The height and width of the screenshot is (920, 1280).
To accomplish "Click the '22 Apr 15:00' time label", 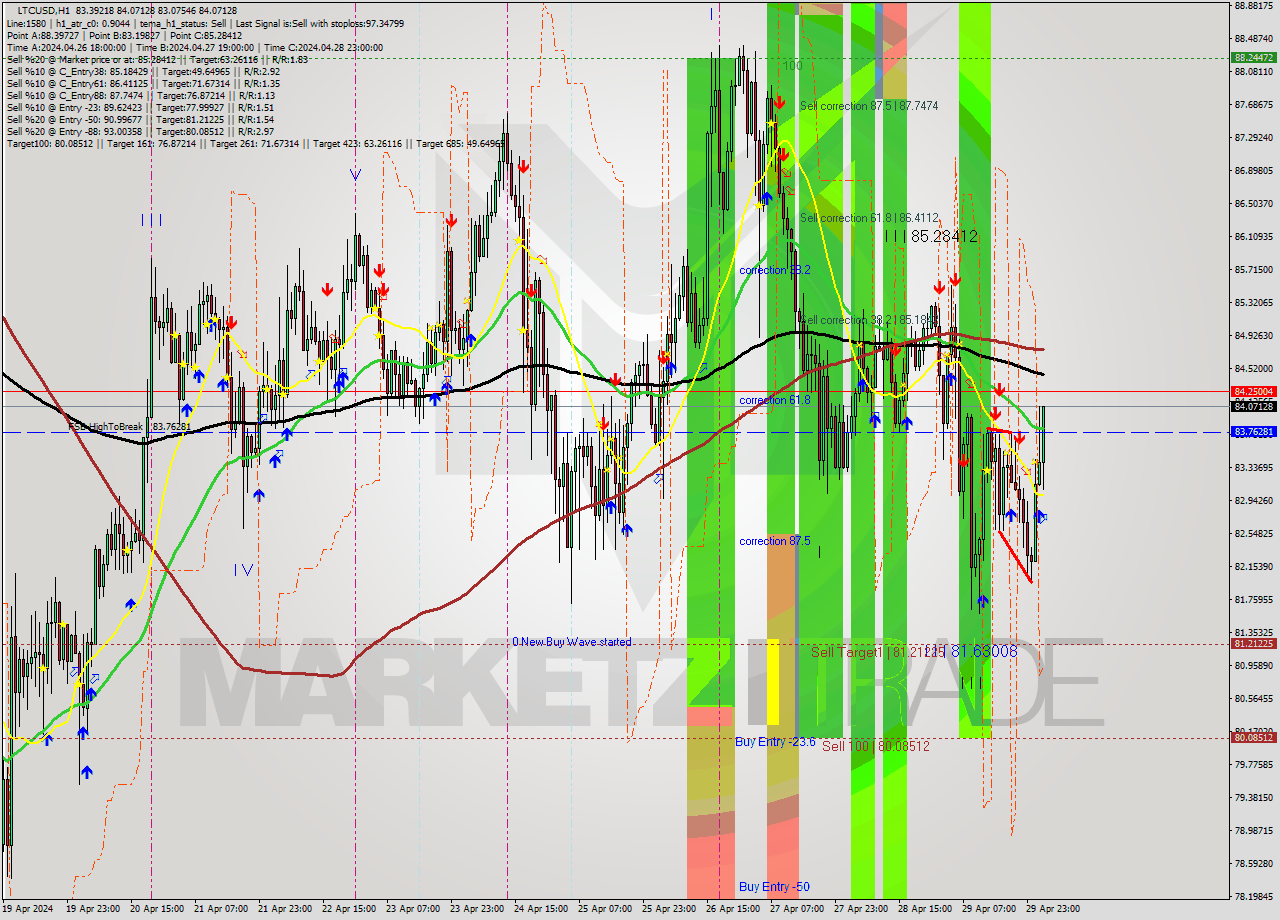I will [349, 910].
